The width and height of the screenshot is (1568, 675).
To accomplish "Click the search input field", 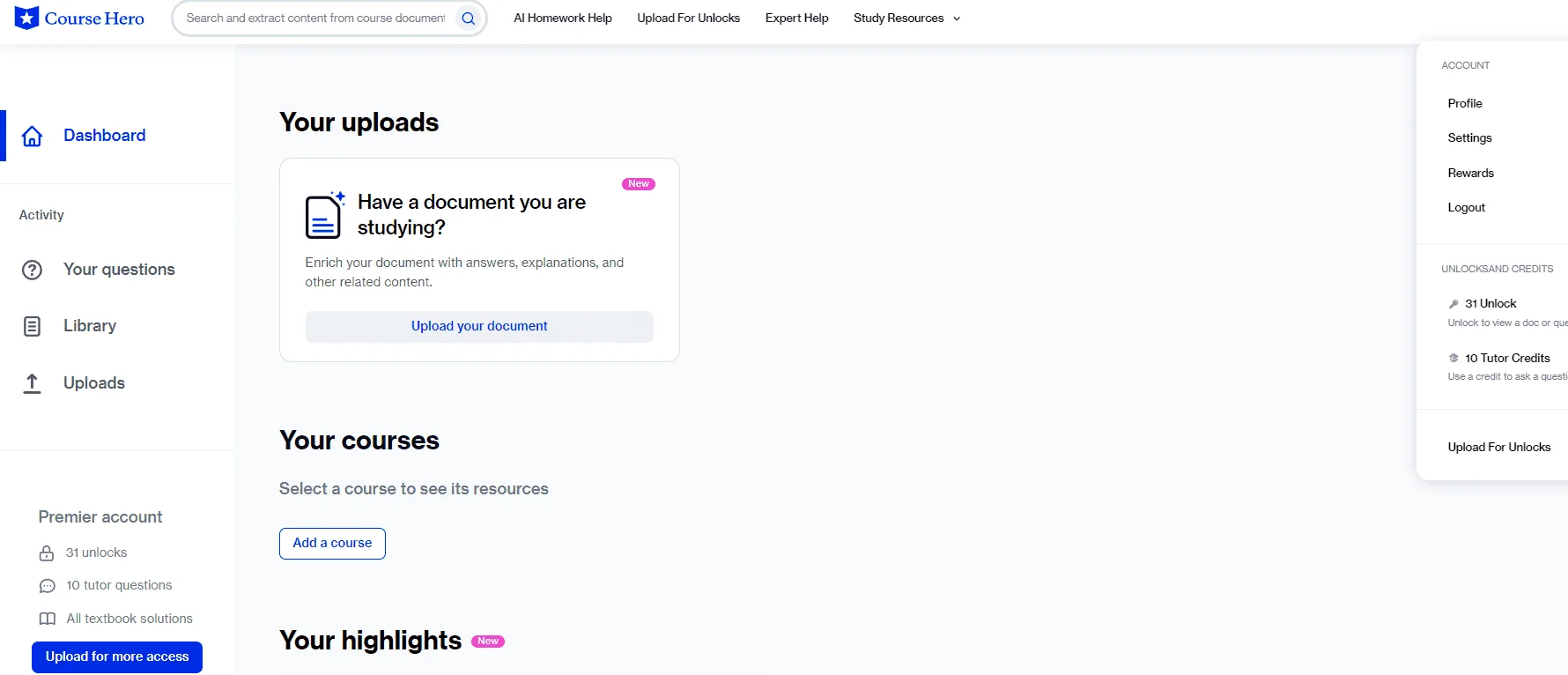I will (315, 18).
